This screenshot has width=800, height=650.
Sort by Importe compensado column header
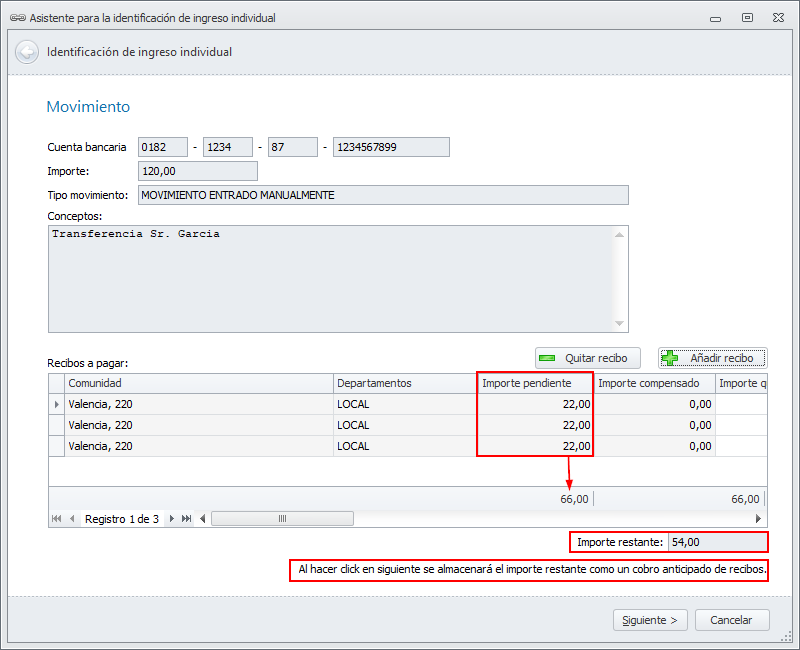tap(655, 383)
